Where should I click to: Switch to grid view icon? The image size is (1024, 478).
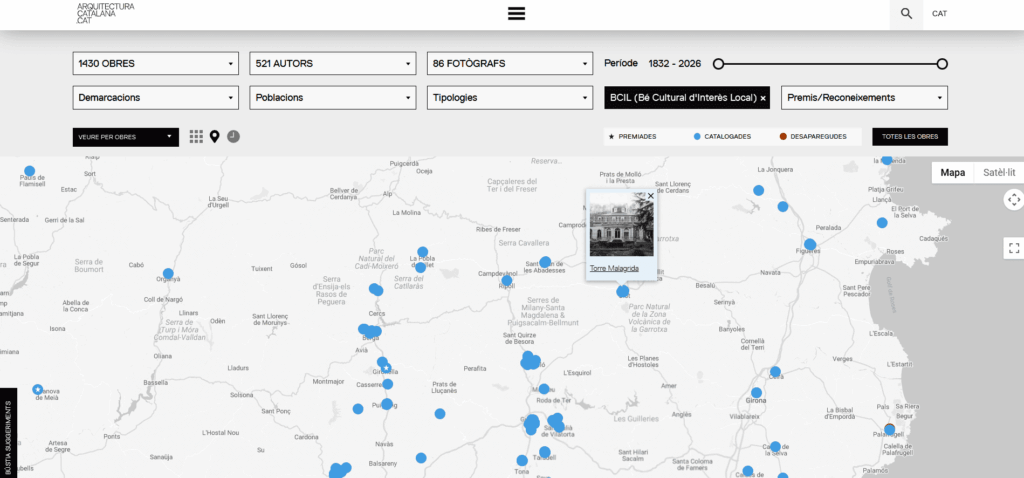(x=196, y=136)
